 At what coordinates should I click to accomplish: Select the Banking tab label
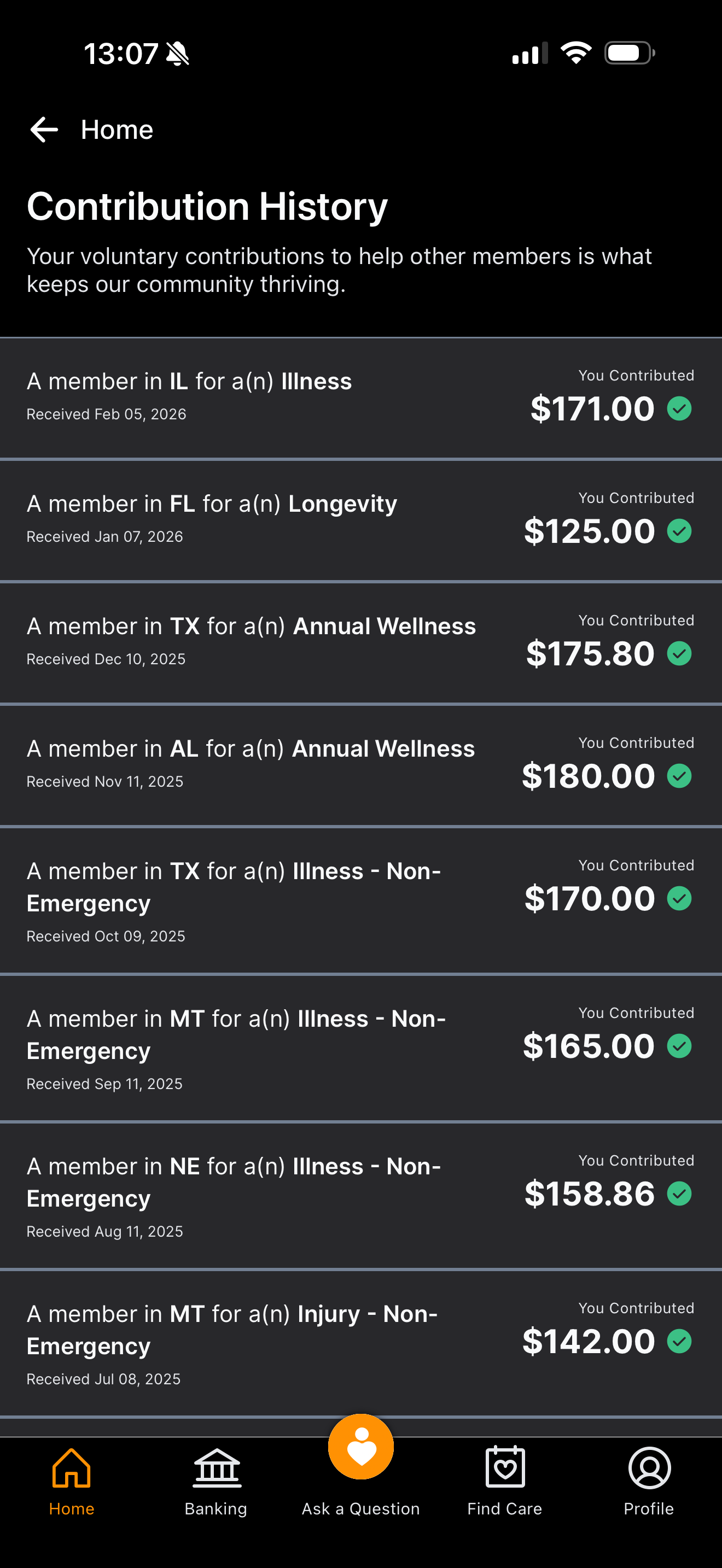tap(216, 1509)
